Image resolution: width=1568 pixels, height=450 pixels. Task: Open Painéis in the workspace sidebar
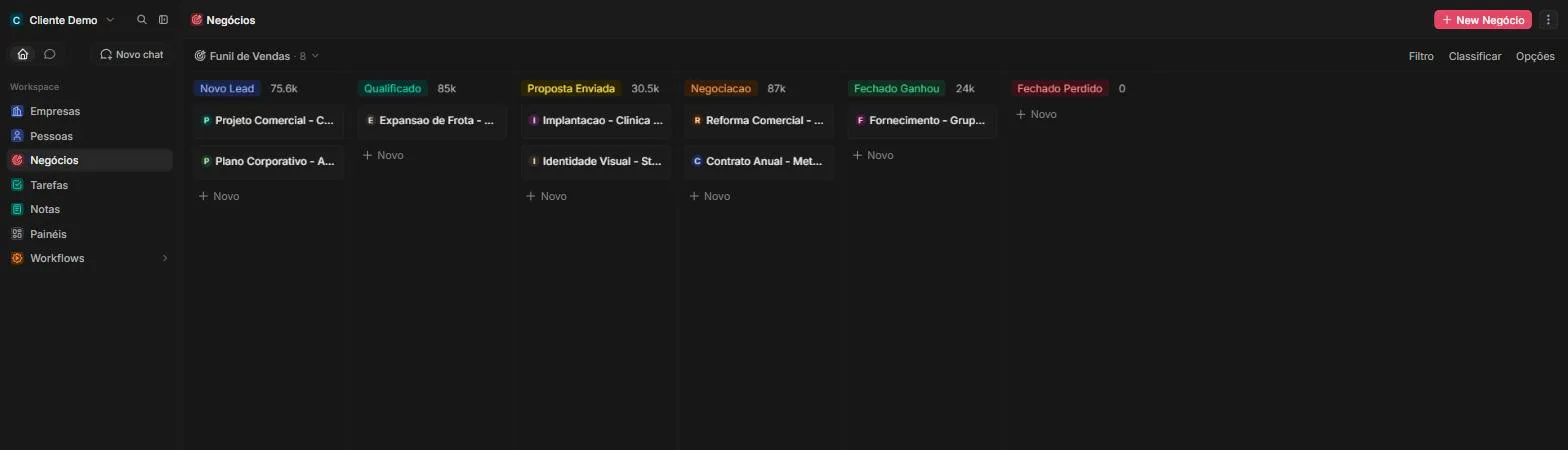tap(89, 234)
